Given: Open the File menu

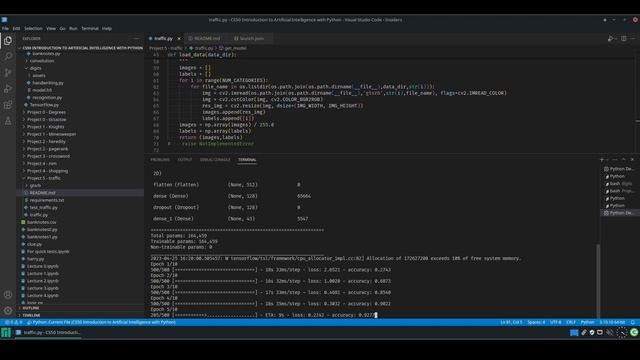Looking at the screenshot, I should 5,29.
